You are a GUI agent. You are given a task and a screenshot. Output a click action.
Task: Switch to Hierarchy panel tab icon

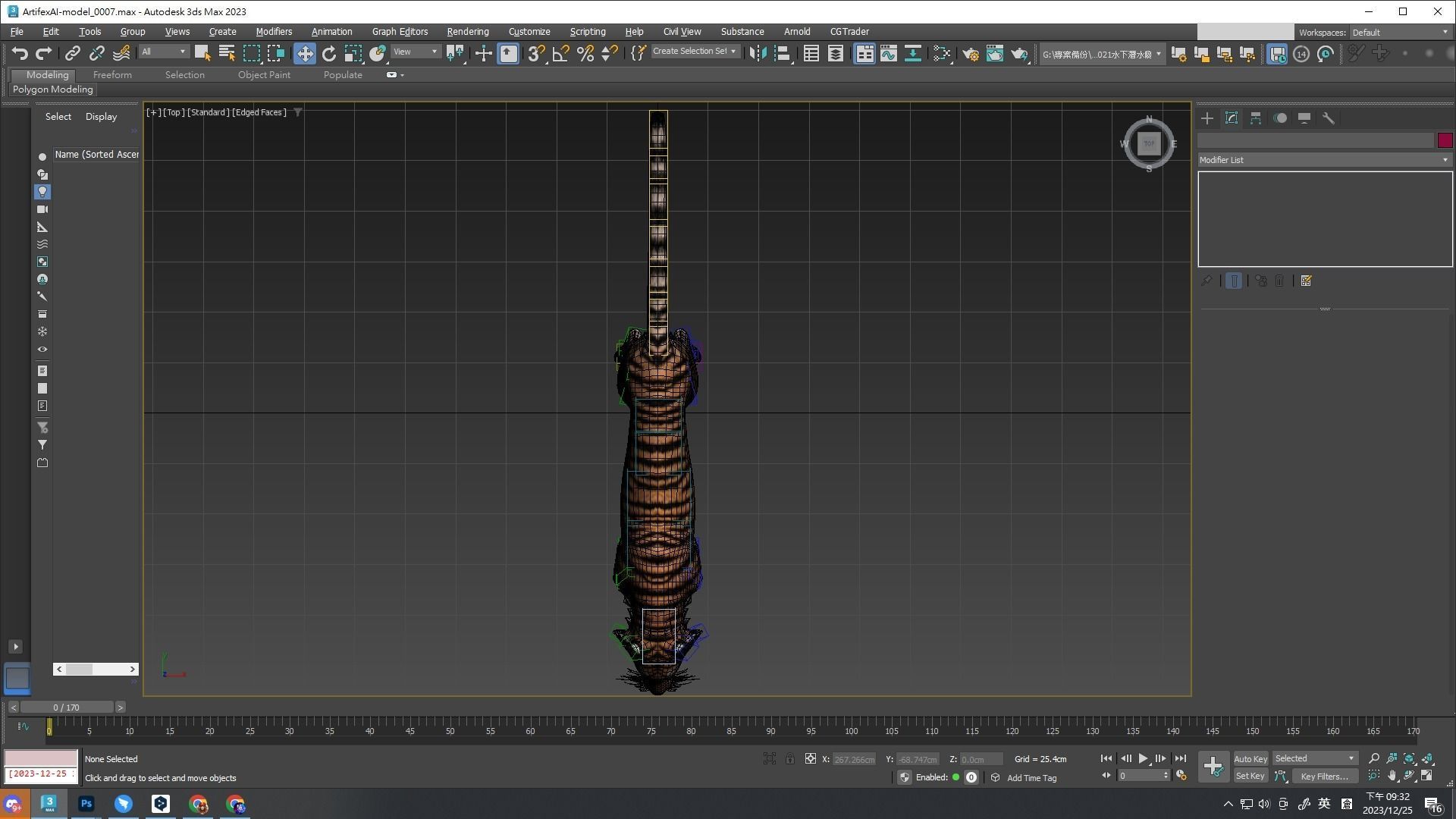click(x=1256, y=118)
